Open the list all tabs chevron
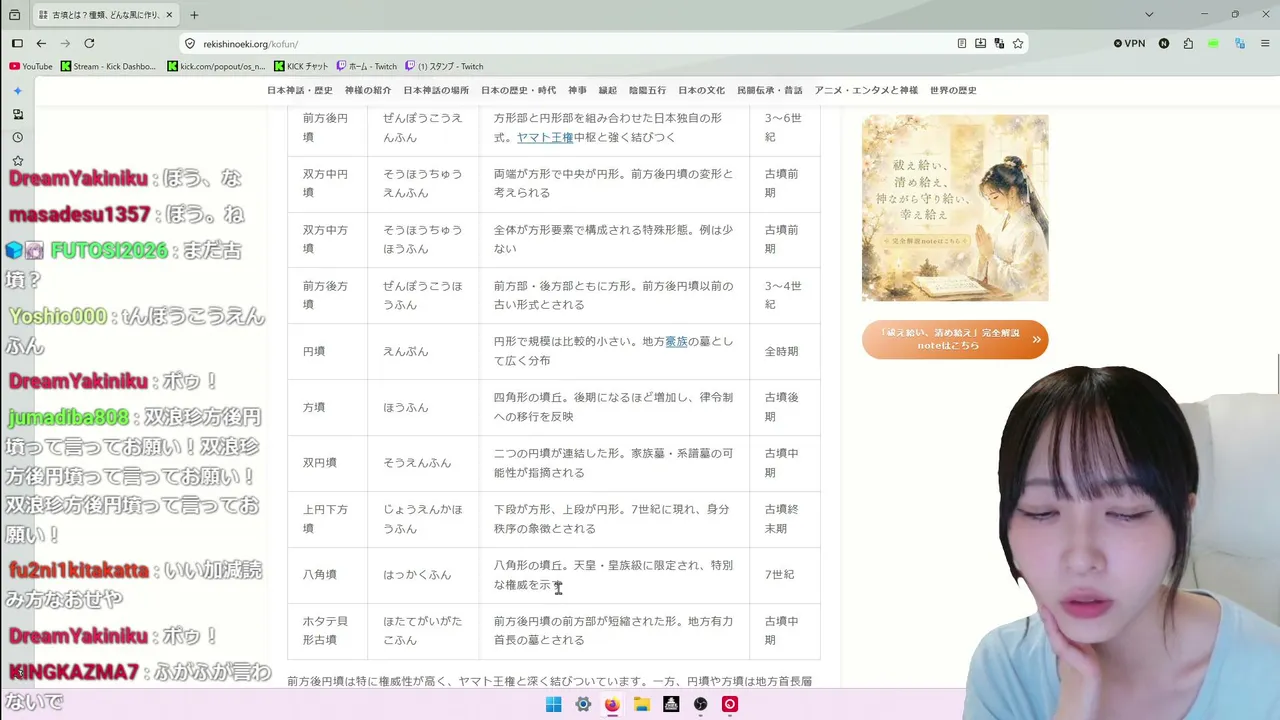 click(1149, 15)
